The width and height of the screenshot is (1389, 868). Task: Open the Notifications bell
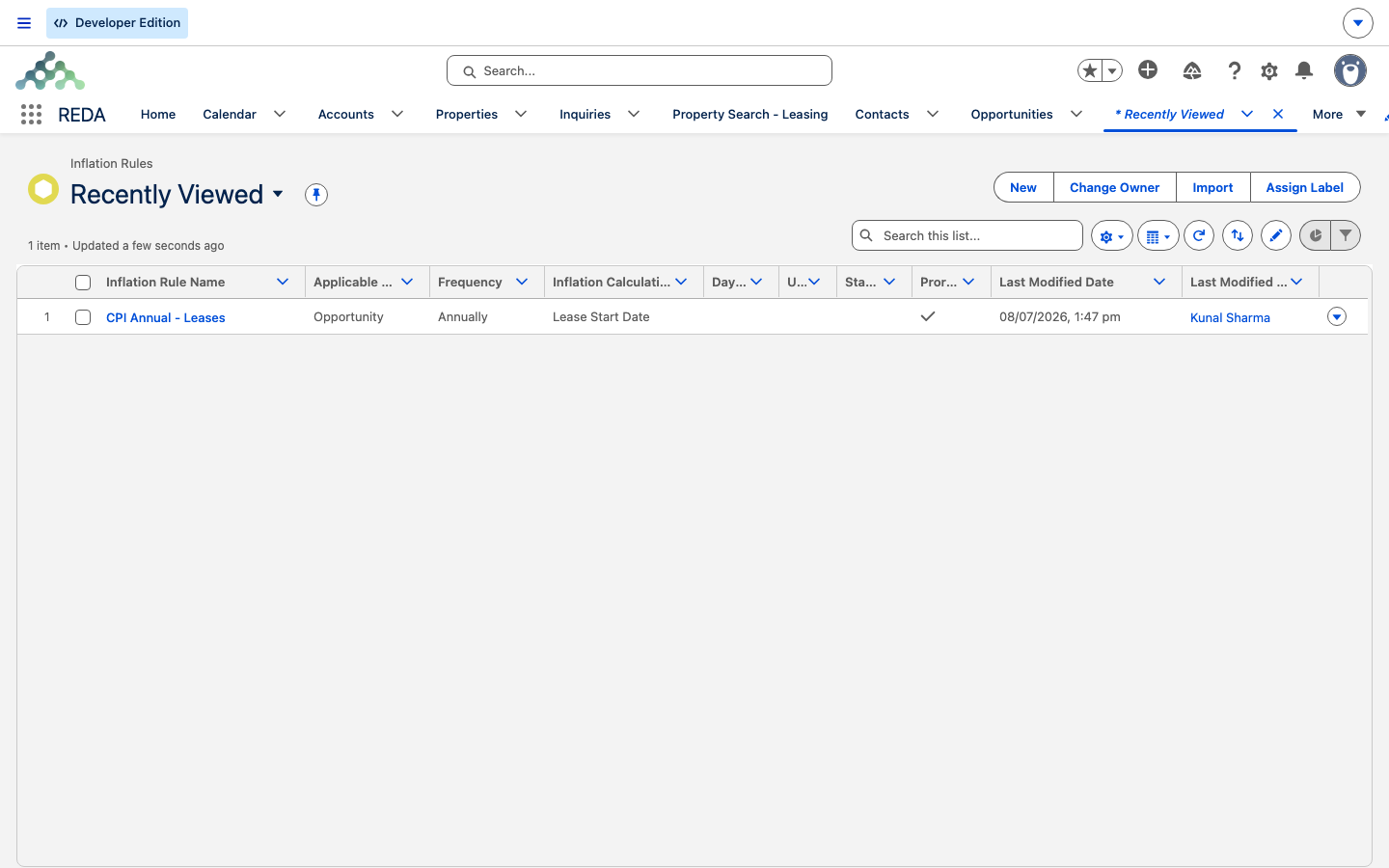coord(1304,70)
